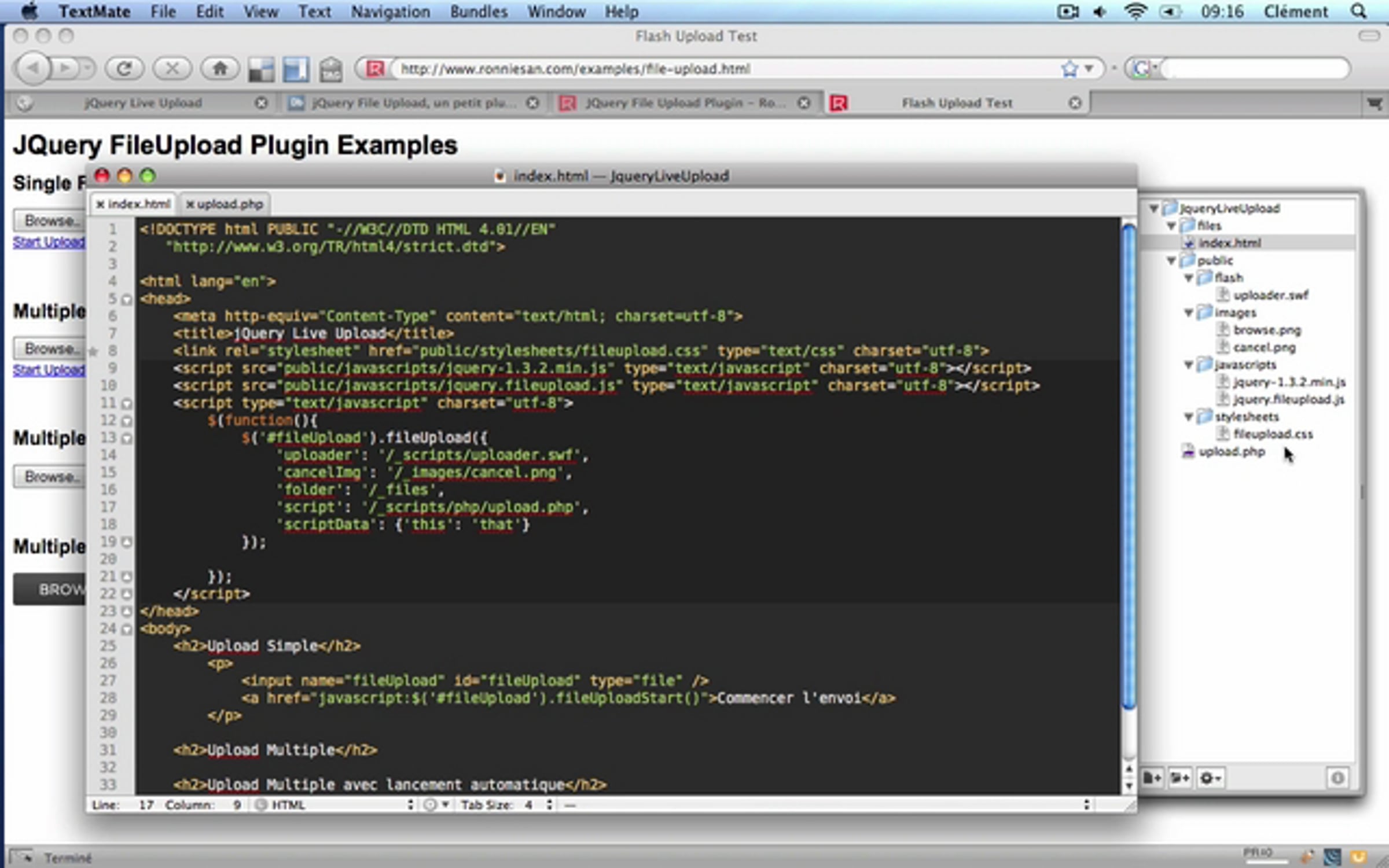Select fileupload.css in project drawer
1389x868 pixels.
pos(1272,434)
